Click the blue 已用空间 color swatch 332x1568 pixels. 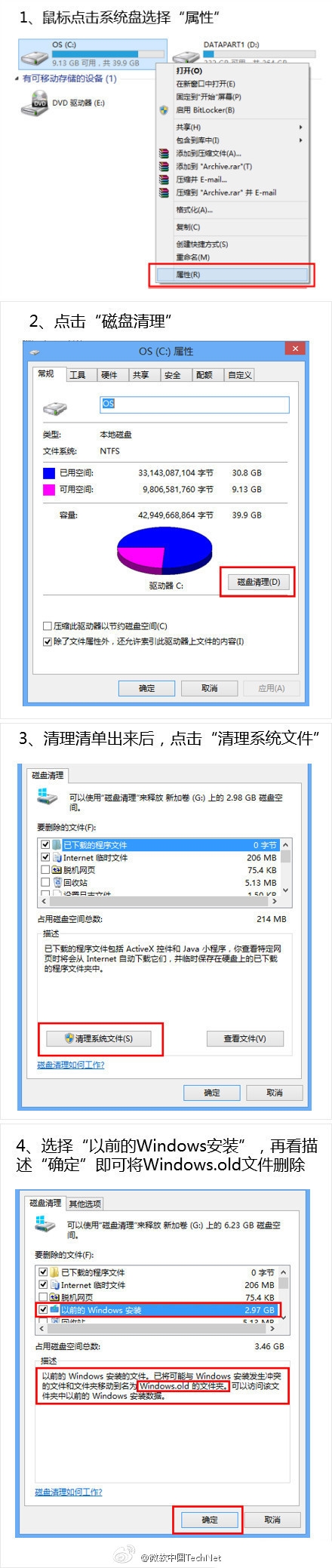[x=49, y=473]
